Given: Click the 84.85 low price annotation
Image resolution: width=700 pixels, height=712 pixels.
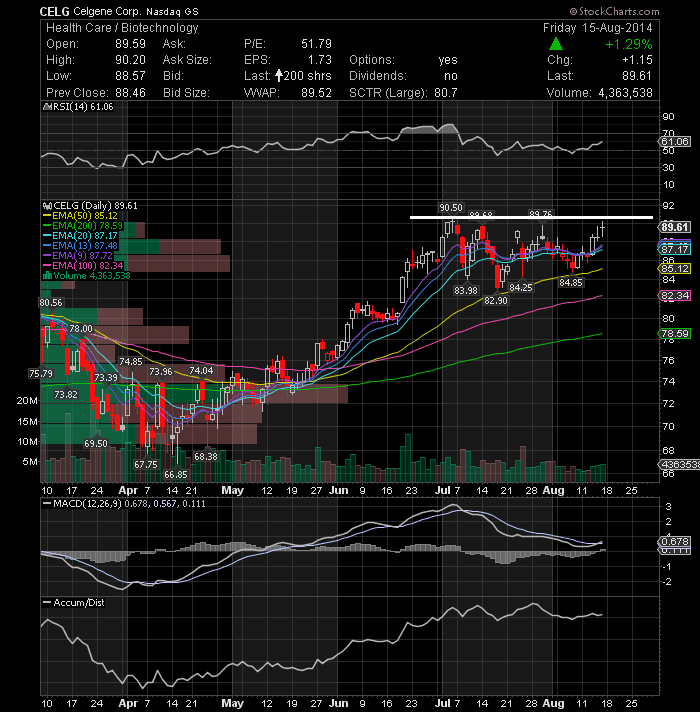Looking at the screenshot, I should pyautogui.click(x=571, y=282).
